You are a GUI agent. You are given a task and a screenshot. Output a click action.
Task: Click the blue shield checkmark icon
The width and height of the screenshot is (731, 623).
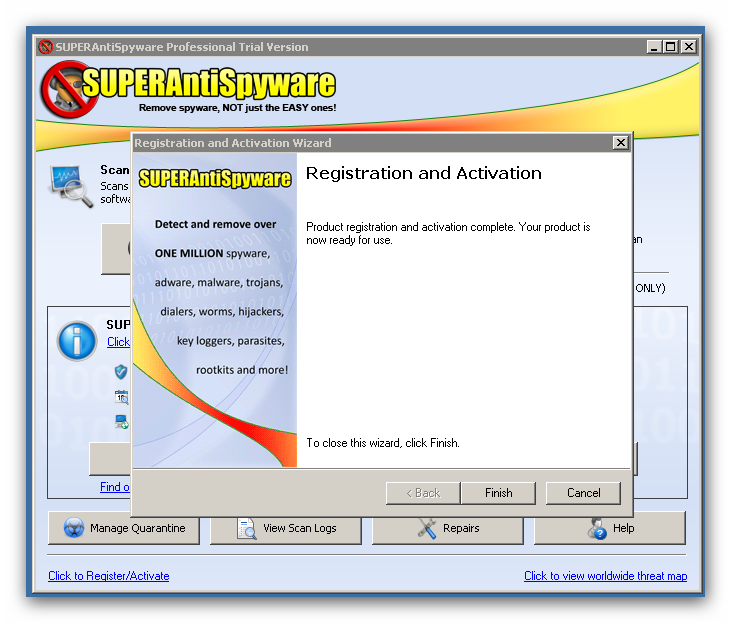121,372
